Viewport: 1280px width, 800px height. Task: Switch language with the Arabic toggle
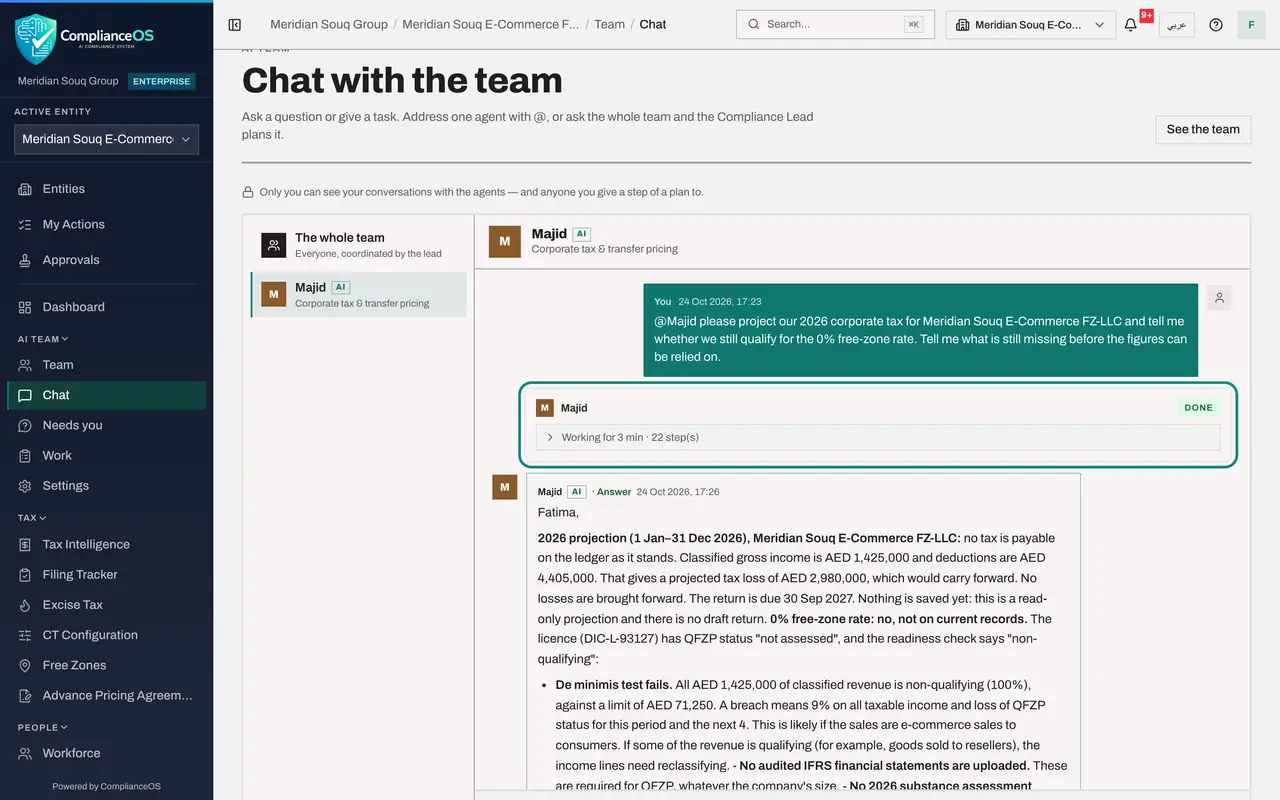1177,25
